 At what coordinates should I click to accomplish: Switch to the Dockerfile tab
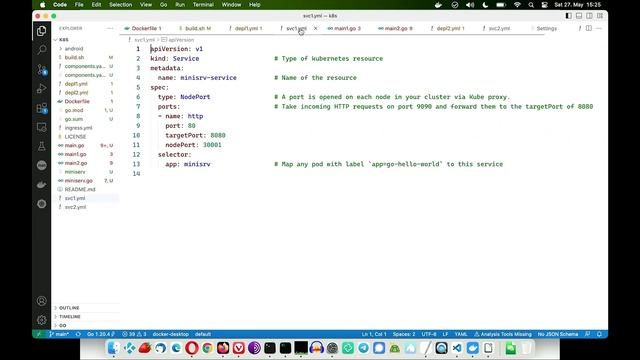point(143,28)
